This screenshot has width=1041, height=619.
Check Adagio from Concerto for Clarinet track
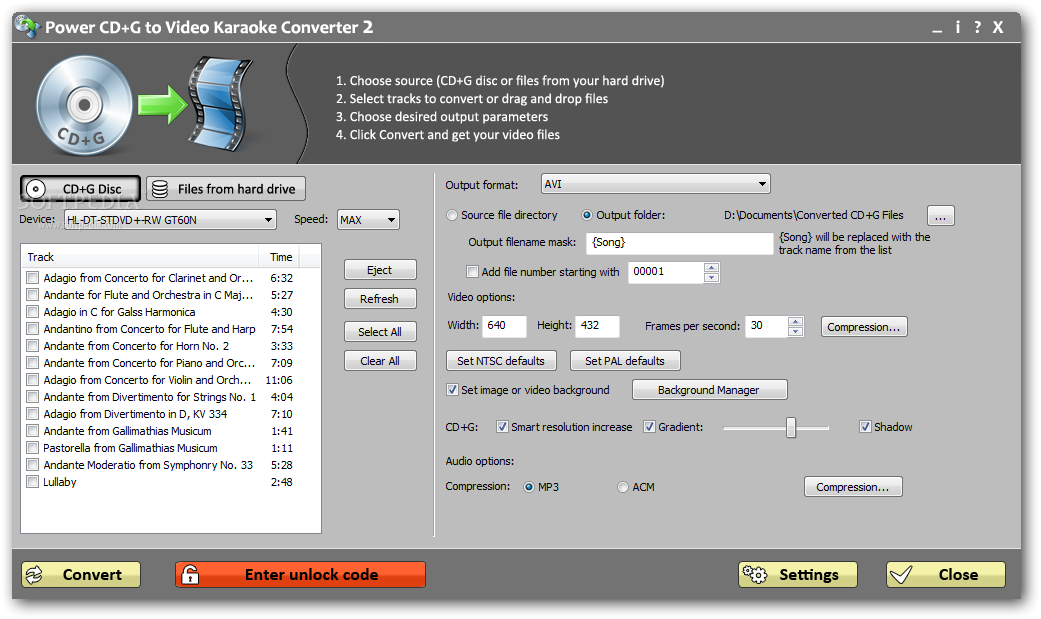pyautogui.click(x=33, y=278)
